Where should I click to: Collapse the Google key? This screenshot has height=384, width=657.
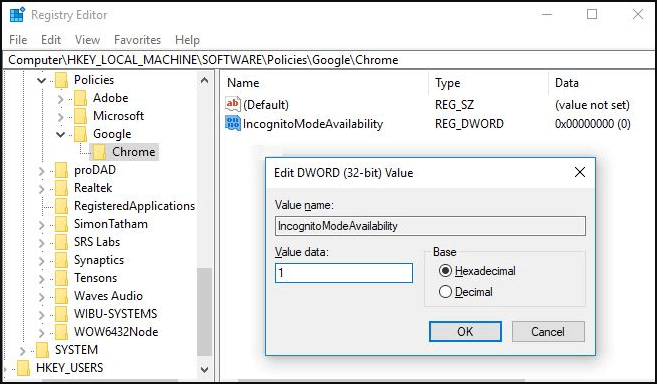point(60,135)
